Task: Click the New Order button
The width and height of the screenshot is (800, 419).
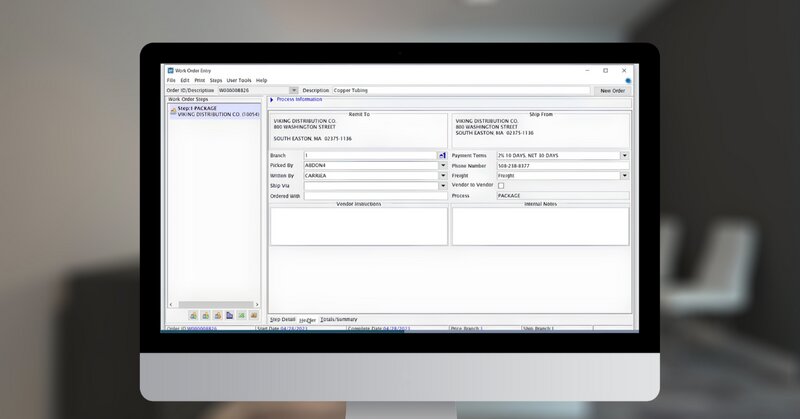Action: (x=612, y=90)
